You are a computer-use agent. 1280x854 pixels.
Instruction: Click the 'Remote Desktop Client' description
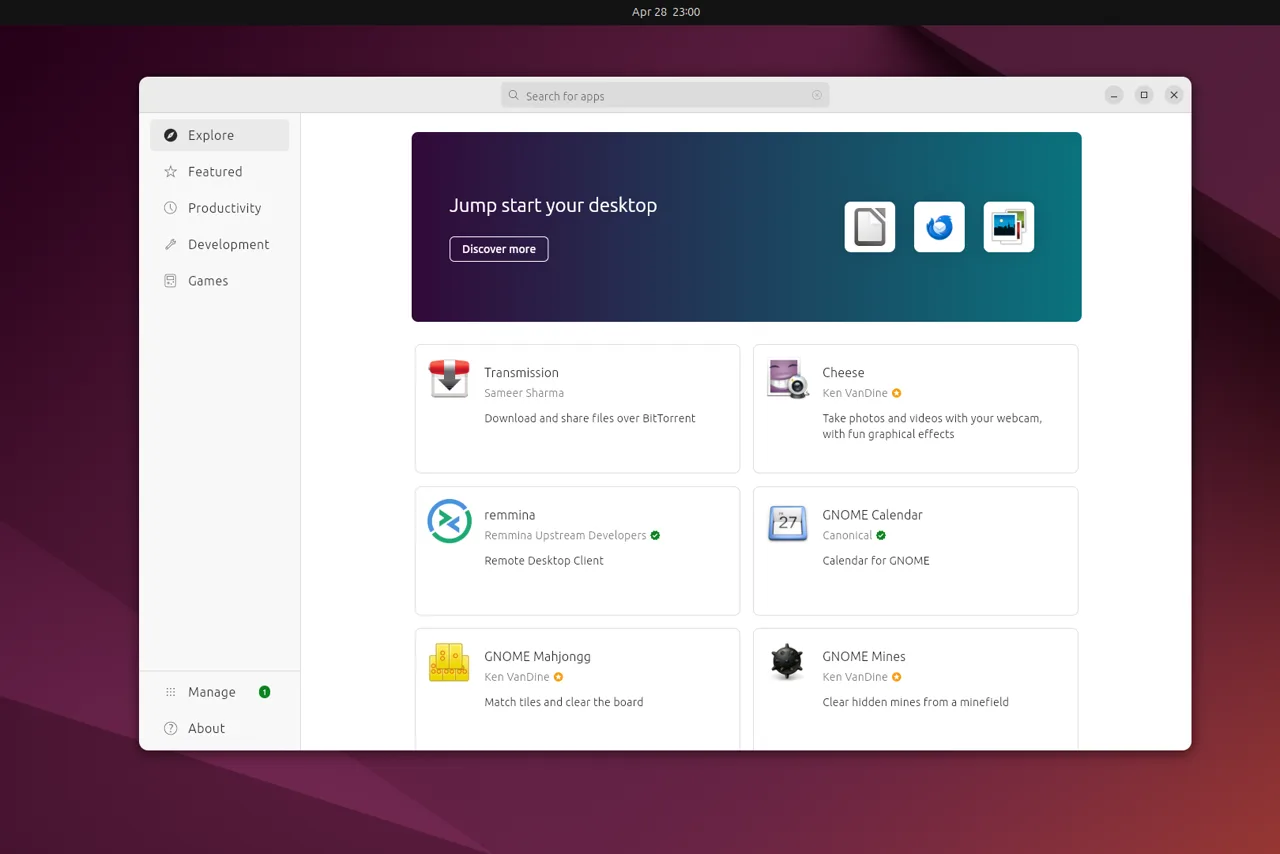click(544, 561)
